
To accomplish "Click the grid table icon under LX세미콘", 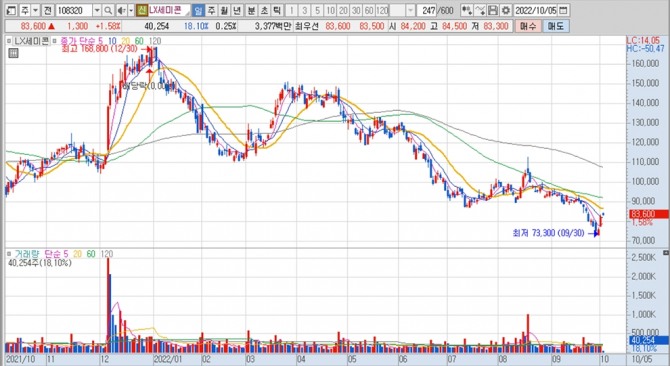I will tap(13, 53).
